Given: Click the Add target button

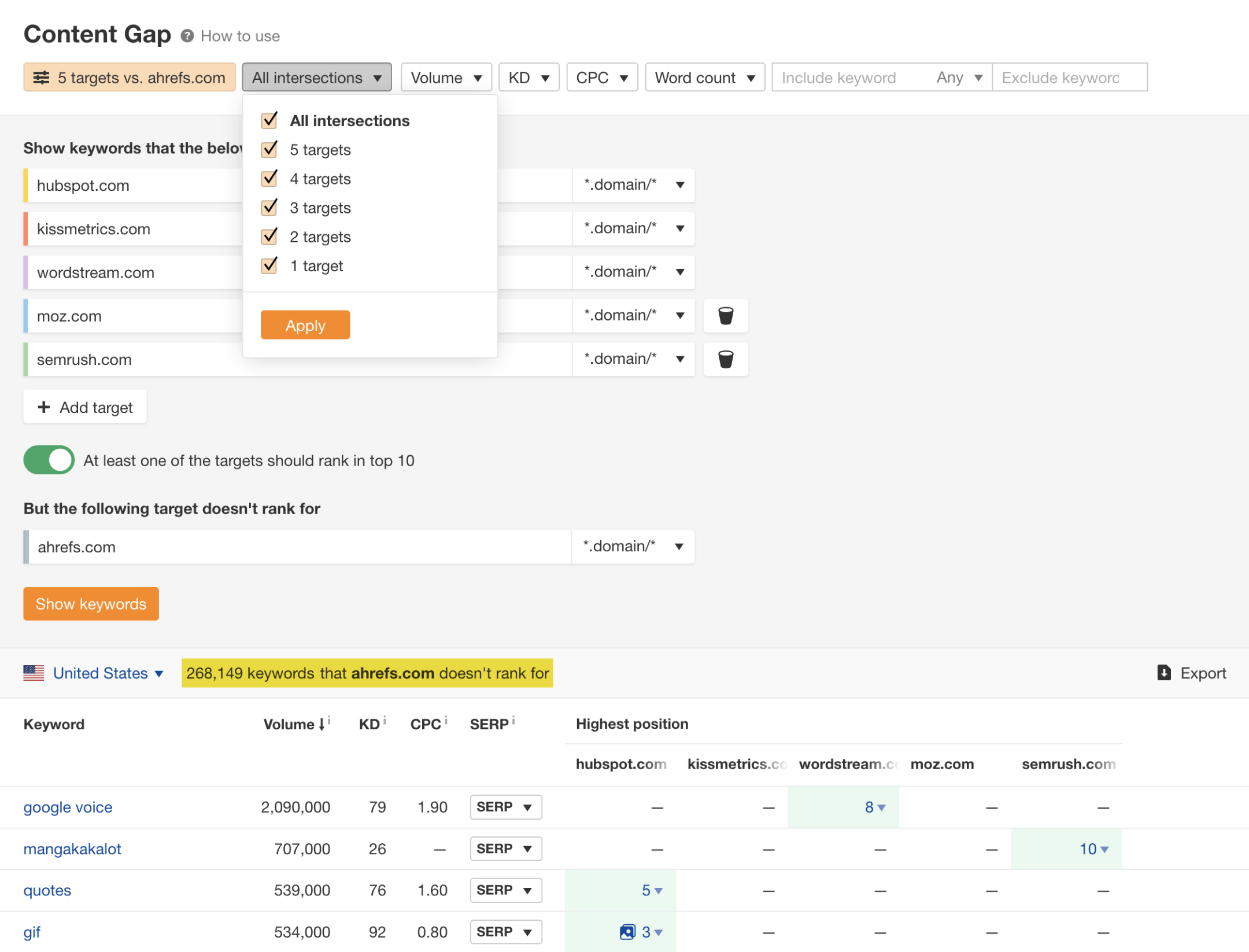Looking at the screenshot, I should coord(84,406).
